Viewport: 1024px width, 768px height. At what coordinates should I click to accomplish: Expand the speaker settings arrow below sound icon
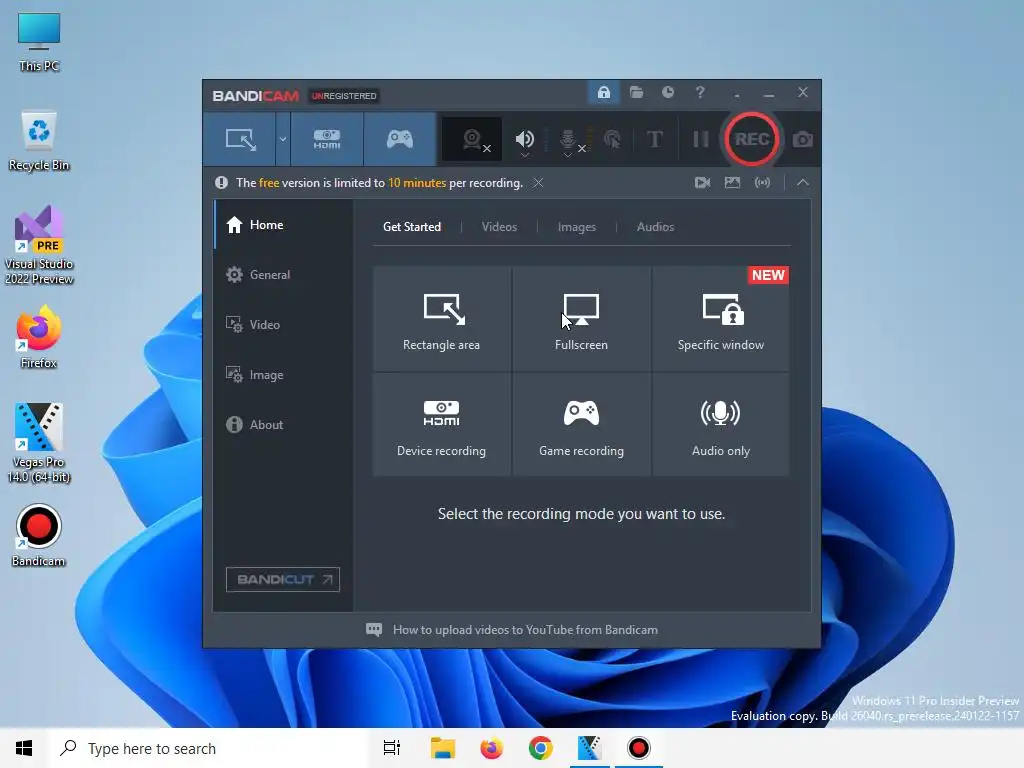click(x=524, y=155)
